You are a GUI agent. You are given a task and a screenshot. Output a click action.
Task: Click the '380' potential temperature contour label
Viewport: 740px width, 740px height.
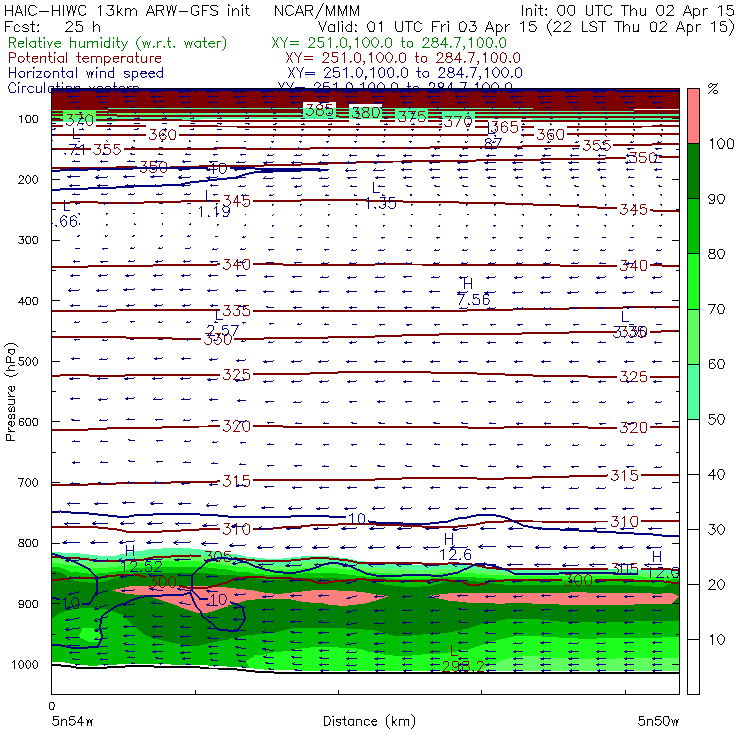pyautogui.click(x=366, y=113)
